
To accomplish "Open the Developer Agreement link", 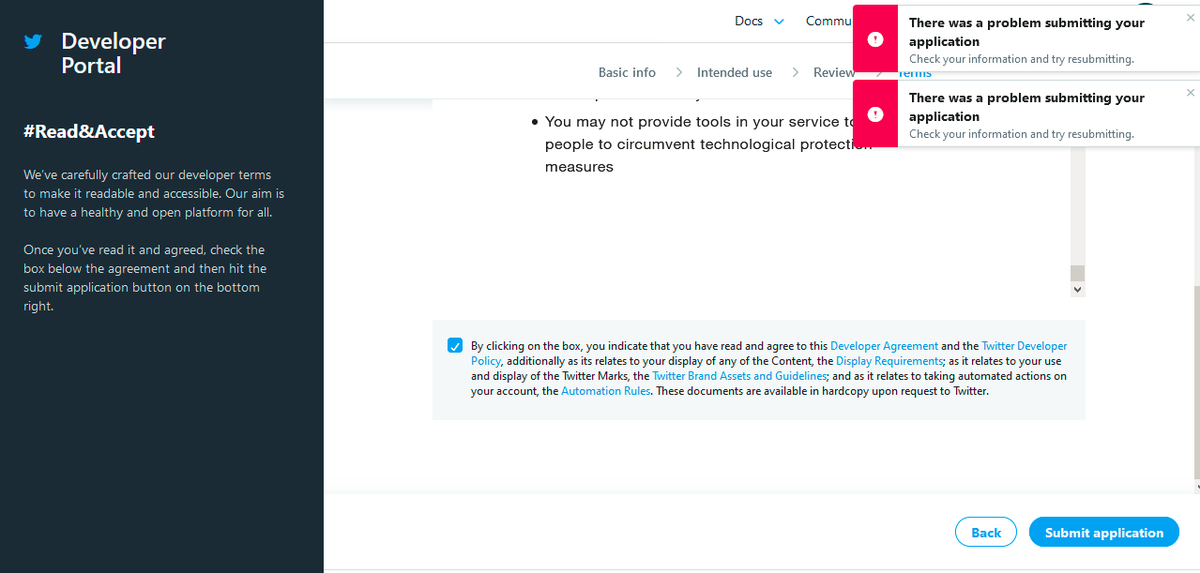I will (x=884, y=346).
